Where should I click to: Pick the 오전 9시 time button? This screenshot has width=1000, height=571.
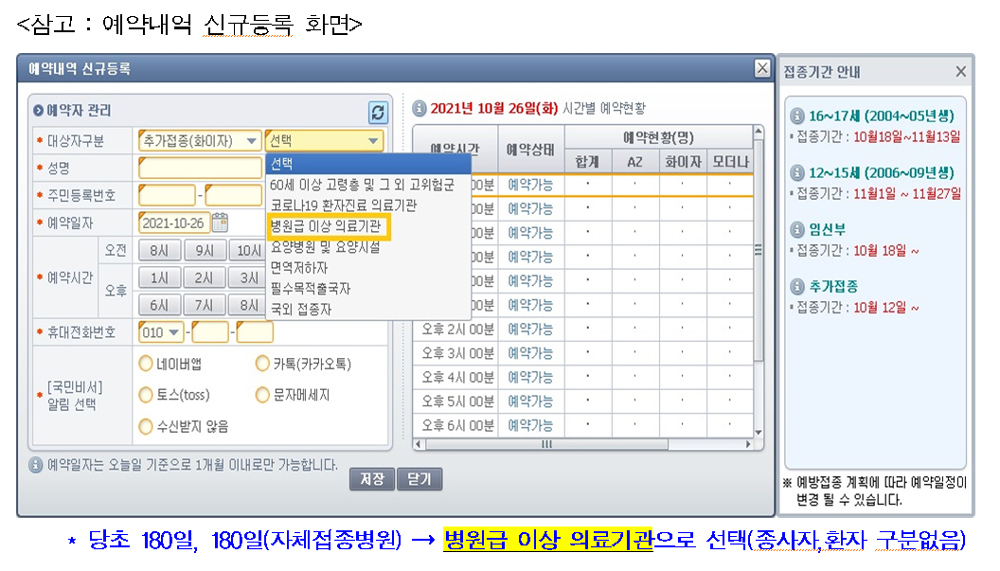205,251
